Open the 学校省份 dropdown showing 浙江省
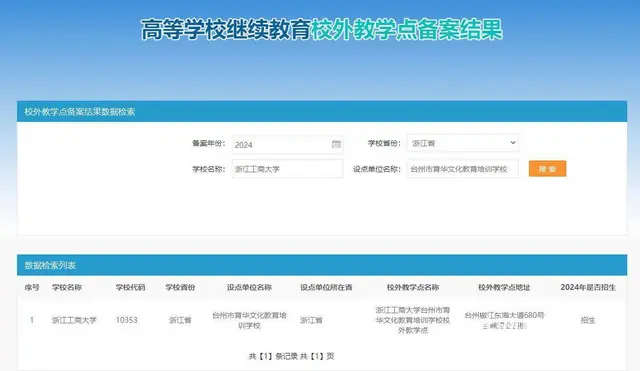640x371 pixels. pyautogui.click(x=463, y=143)
